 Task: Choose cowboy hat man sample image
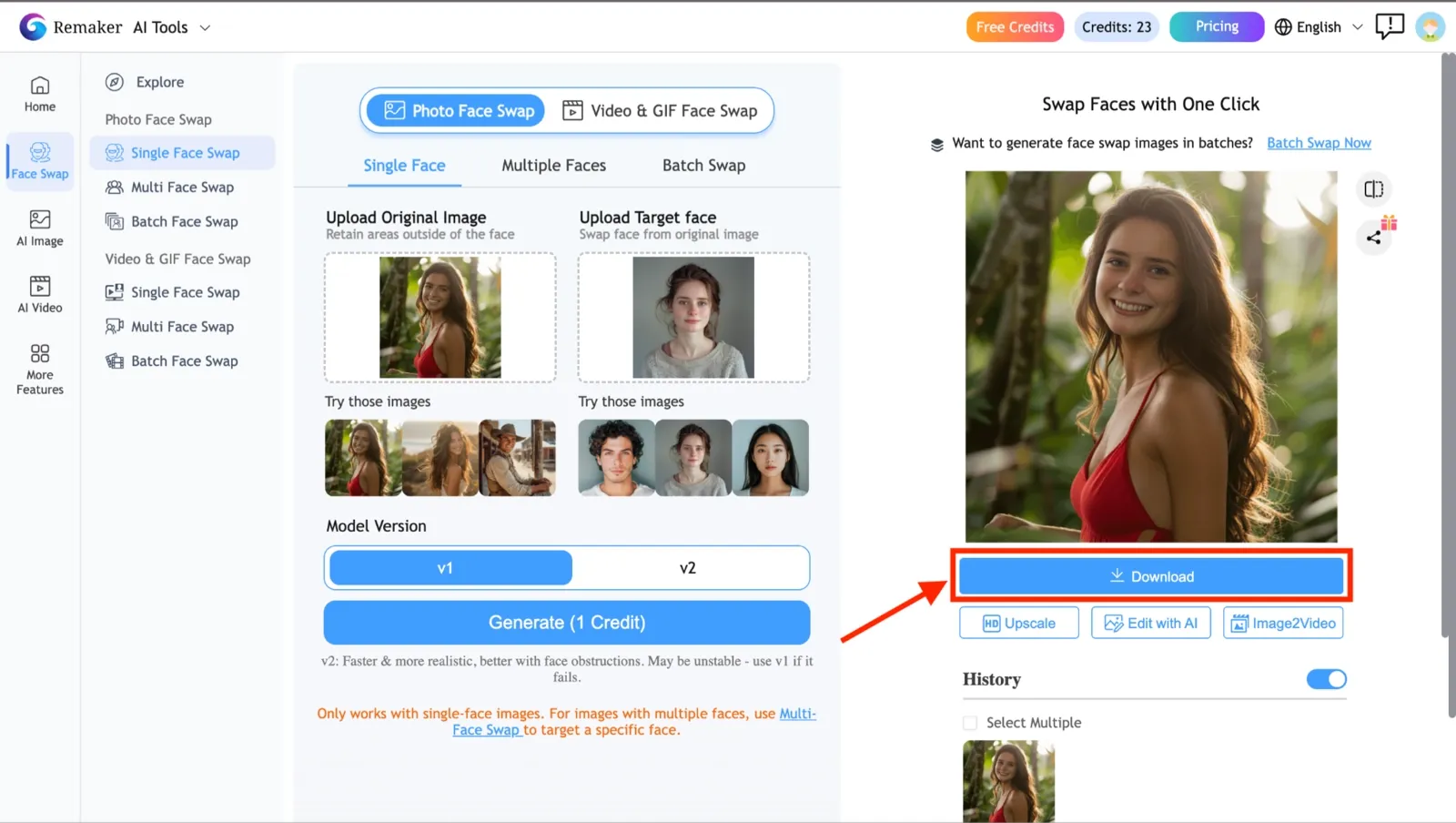point(518,458)
